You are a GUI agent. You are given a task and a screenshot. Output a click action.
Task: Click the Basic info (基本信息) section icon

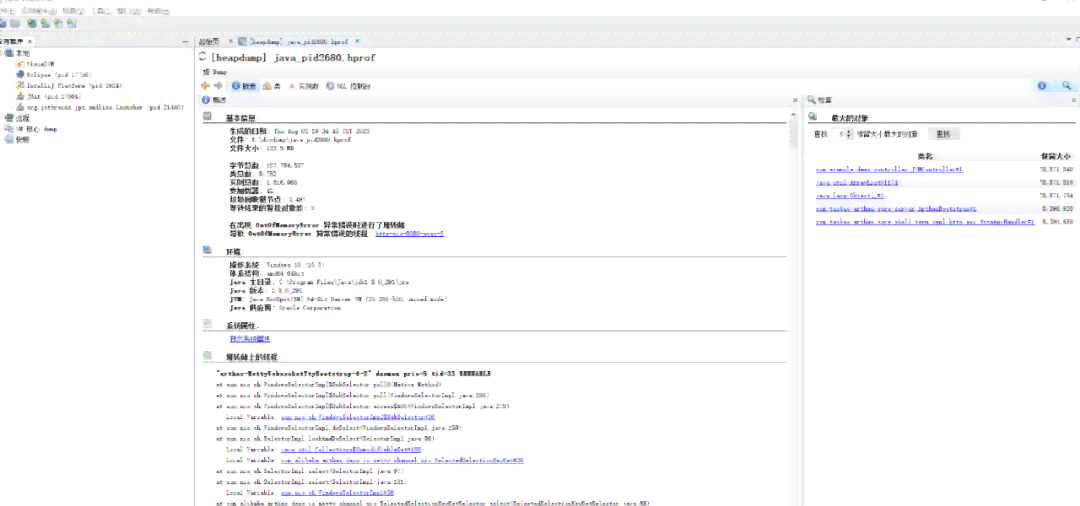207,117
